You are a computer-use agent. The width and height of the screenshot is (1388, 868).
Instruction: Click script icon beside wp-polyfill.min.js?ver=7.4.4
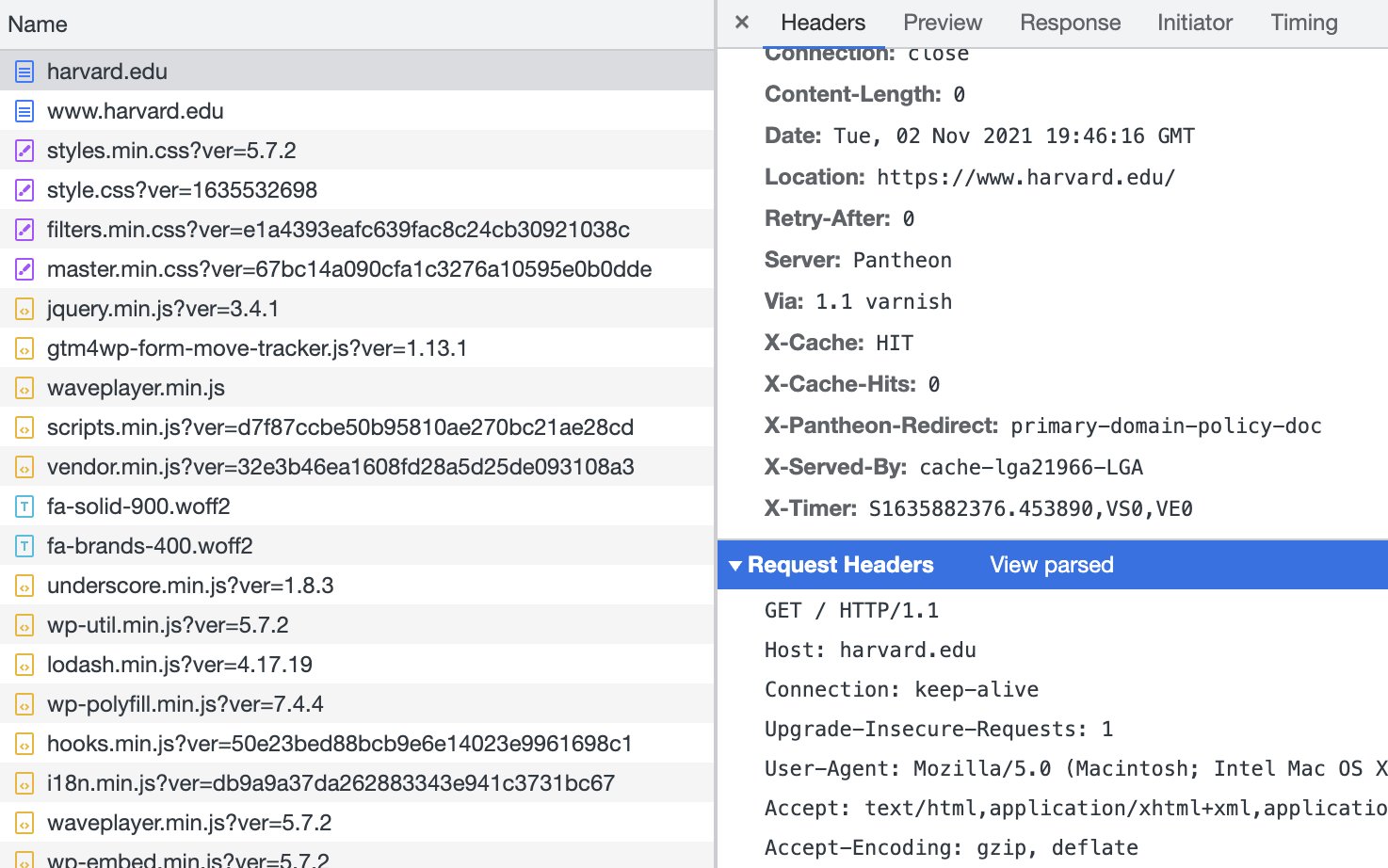click(x=24, y=704)
